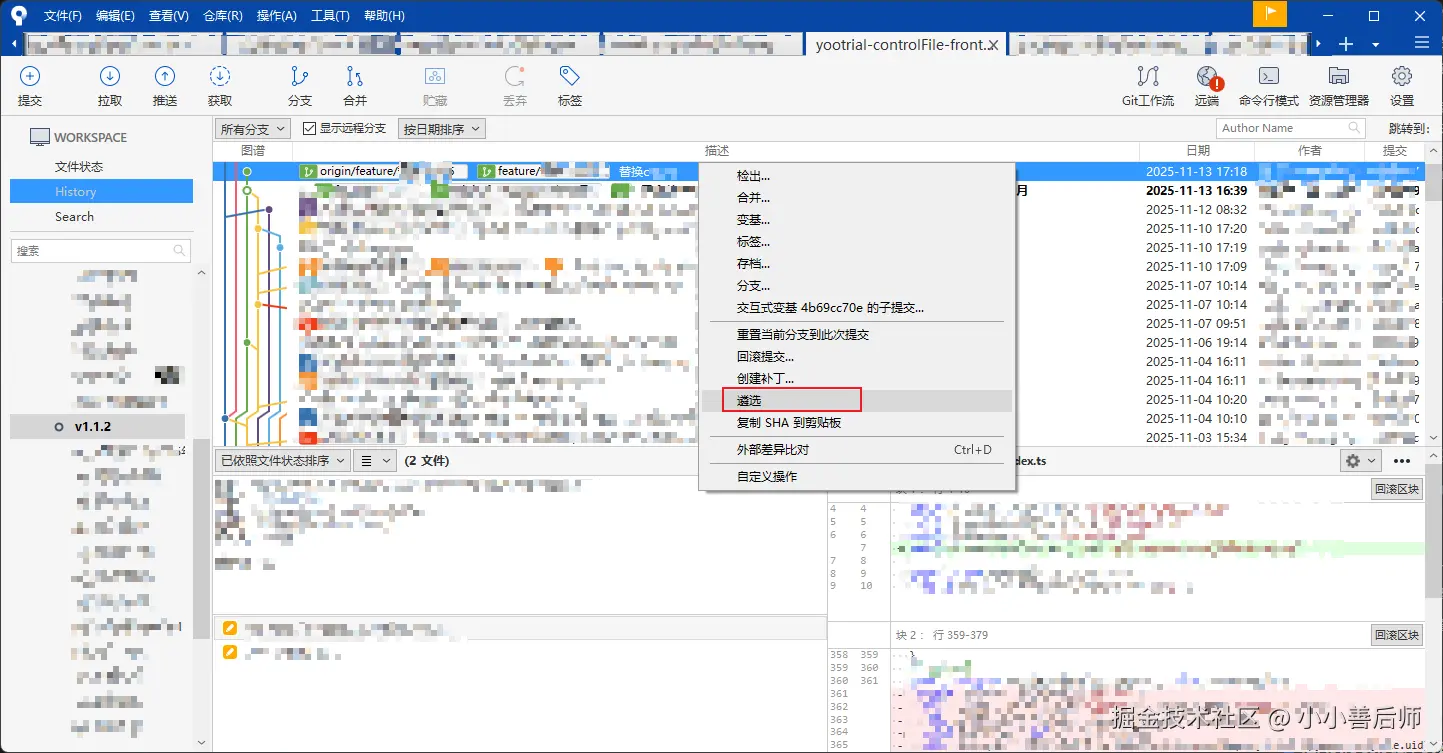This screenshot has height=753, width=1443.
Task: Open the 仓库(R) menu
Action: tap(222, 15)
